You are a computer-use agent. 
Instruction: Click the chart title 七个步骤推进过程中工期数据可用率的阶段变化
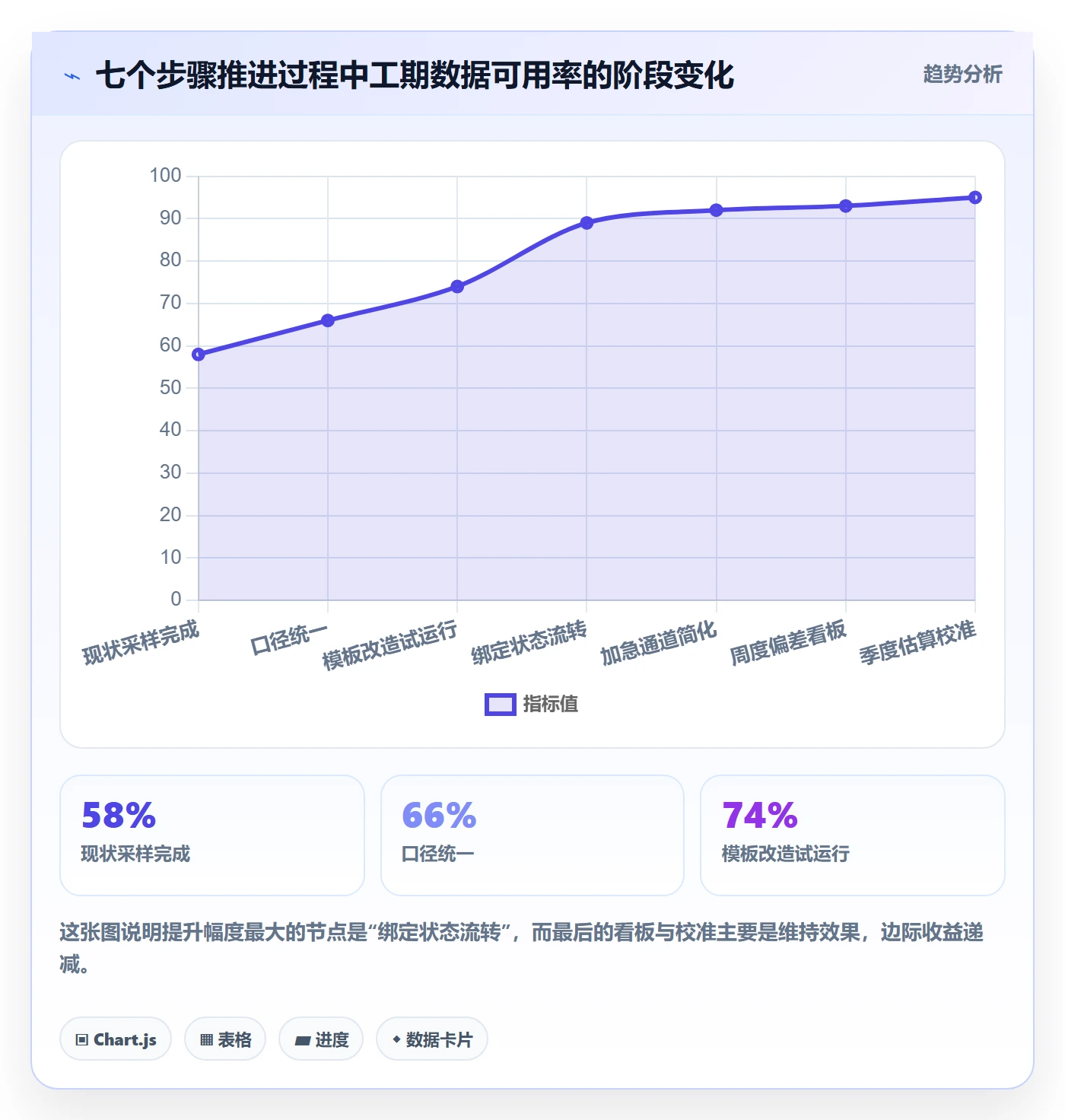coord(415,75)
